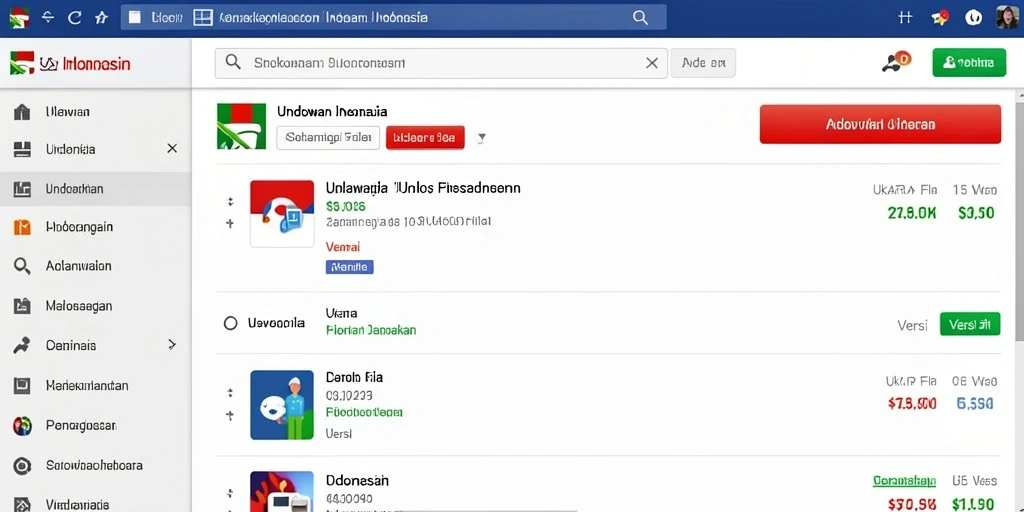Click the Undoarhan sidebar chart icon
This screenshot has height=512, width=1024.
pos(22,189)
